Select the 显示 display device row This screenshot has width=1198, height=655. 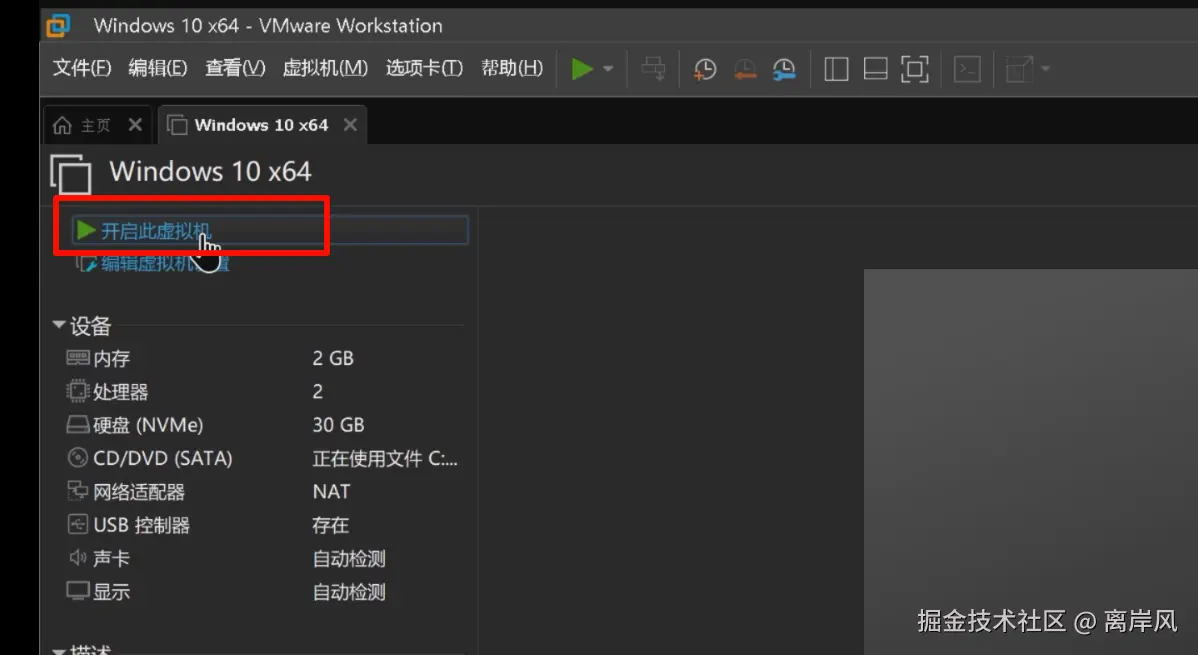pos(264,592)
